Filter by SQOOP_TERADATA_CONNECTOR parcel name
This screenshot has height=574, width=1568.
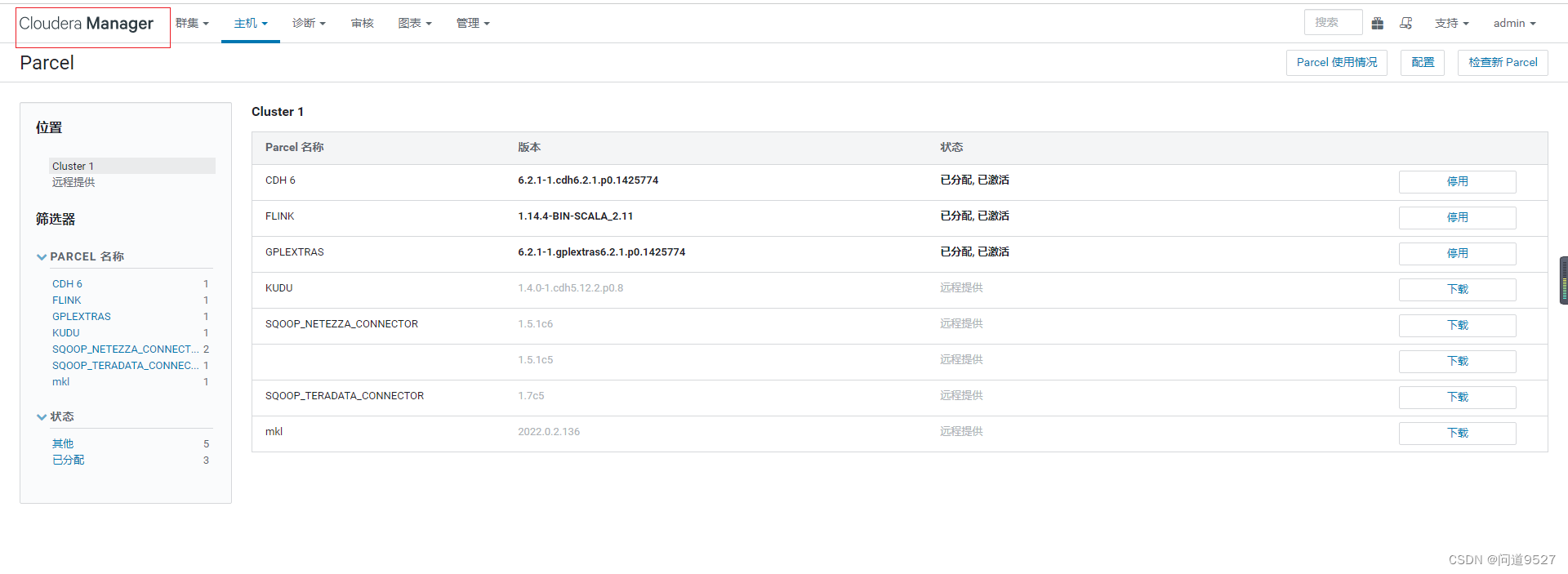click(126, 366)
